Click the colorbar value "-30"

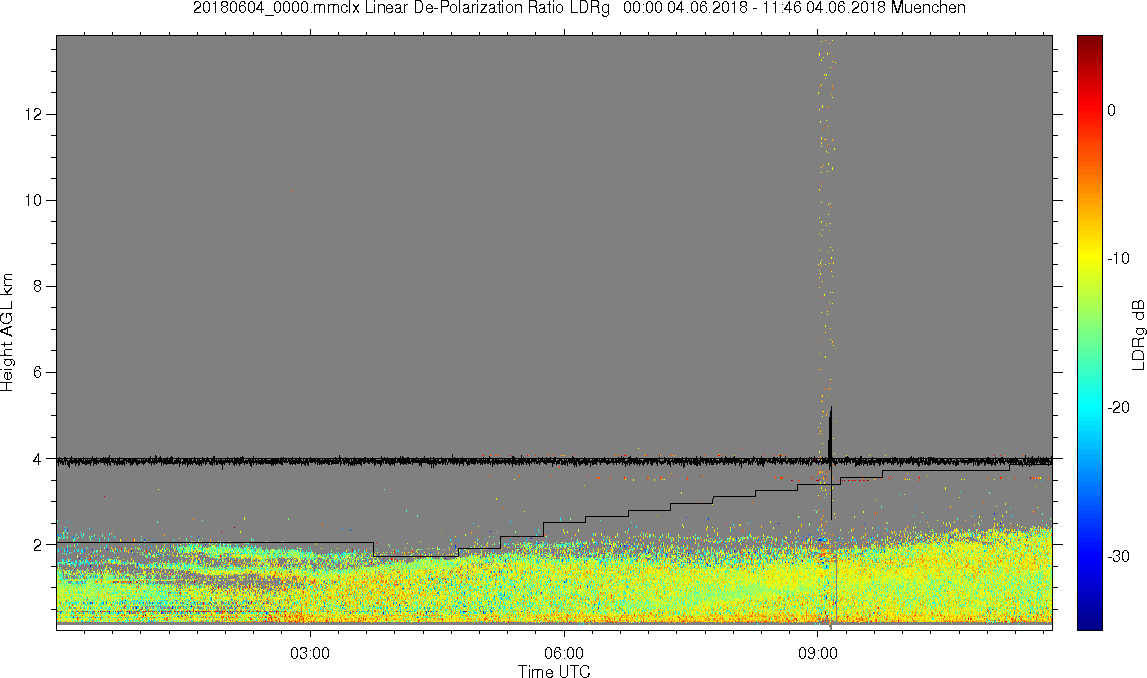1119,557
